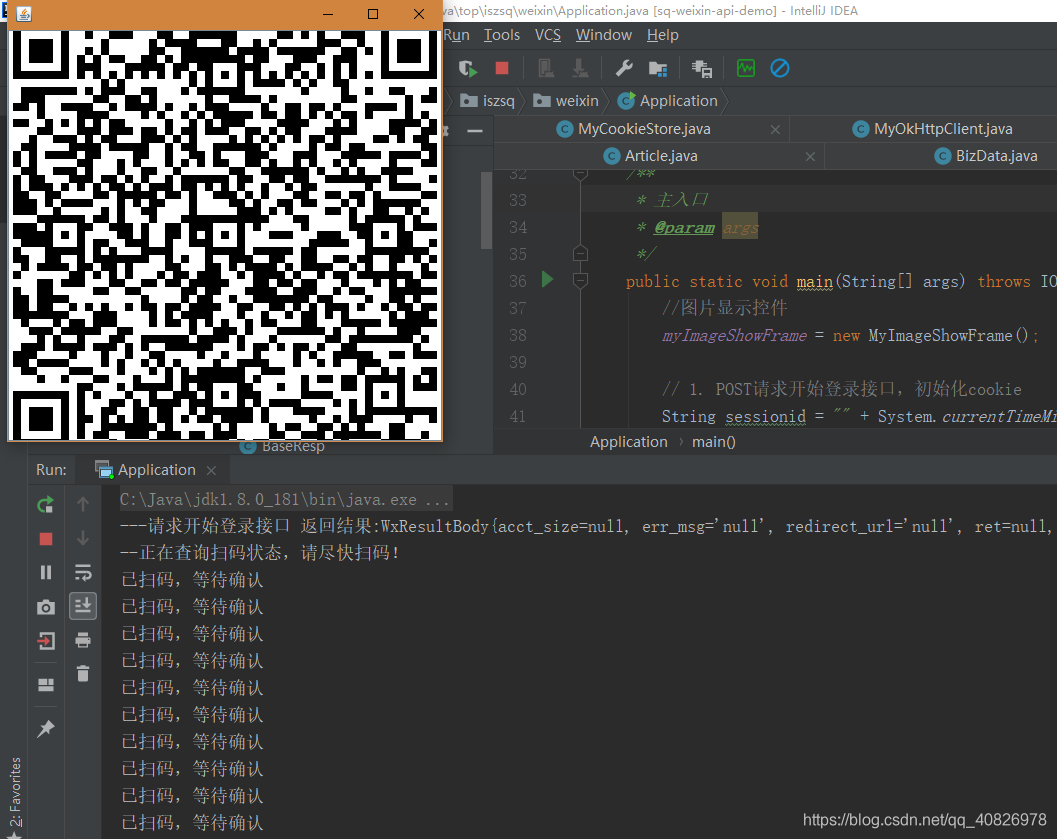Open the VCS menu

click(547, 35)
